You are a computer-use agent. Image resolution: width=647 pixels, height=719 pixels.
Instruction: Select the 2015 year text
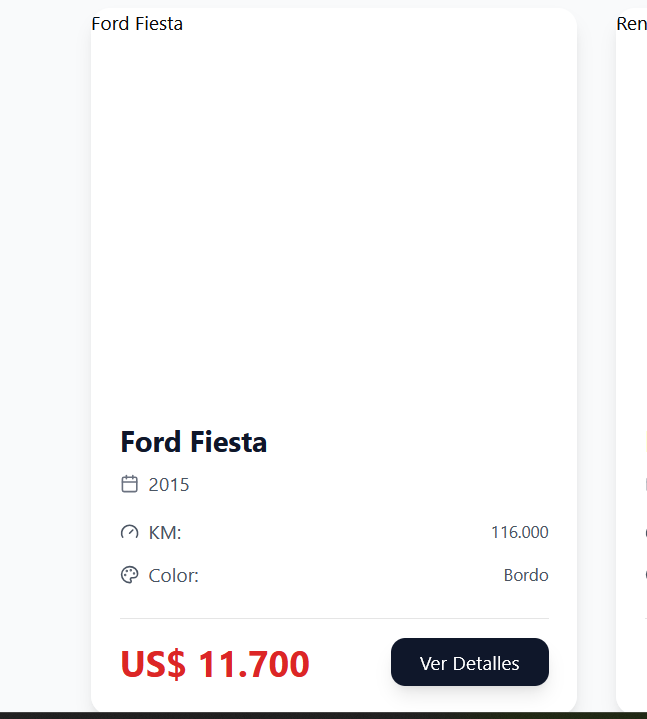tap(169, 485)
